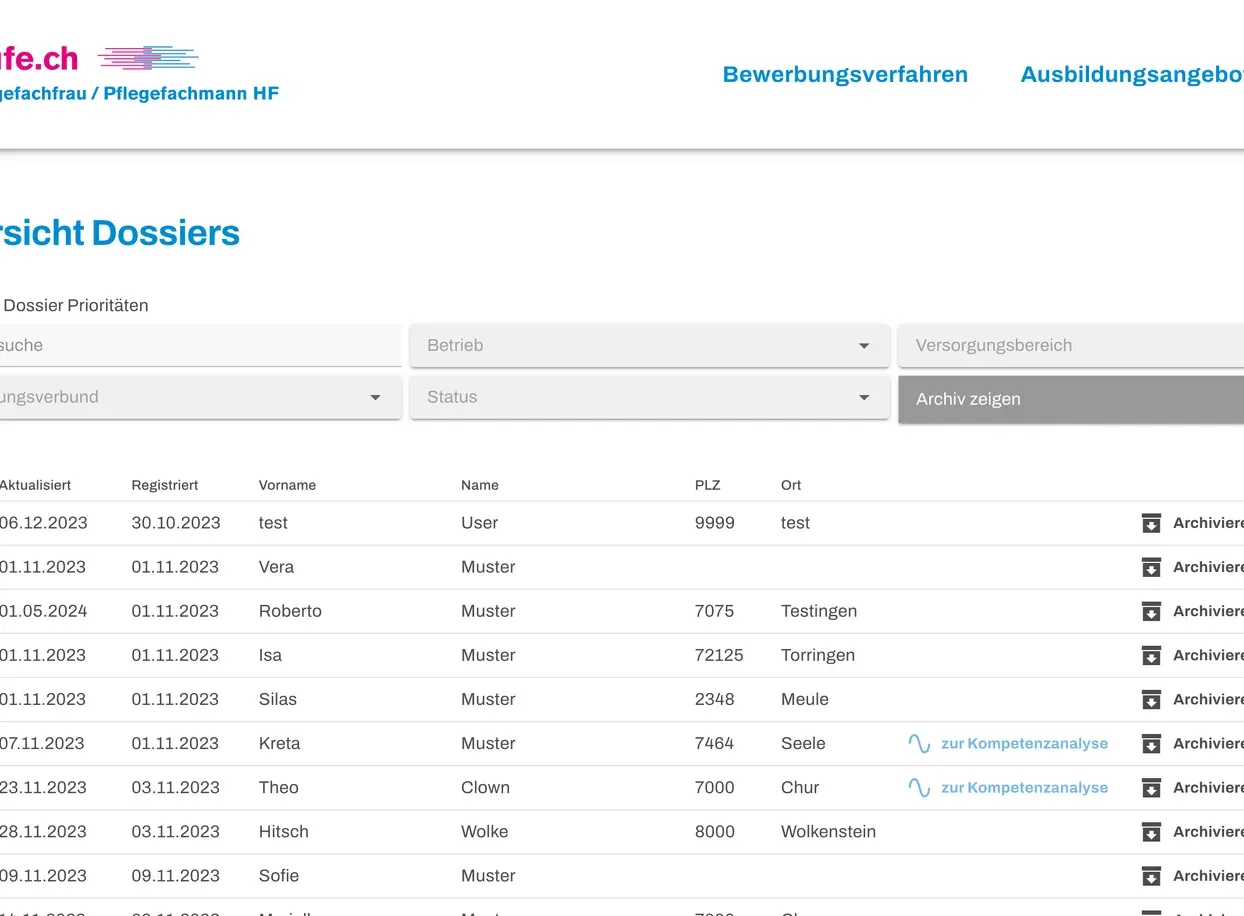The width and height of the screenshot is (1244, 916).
Task: Click Archivieren label in test User row
Action: (1208, 523)
